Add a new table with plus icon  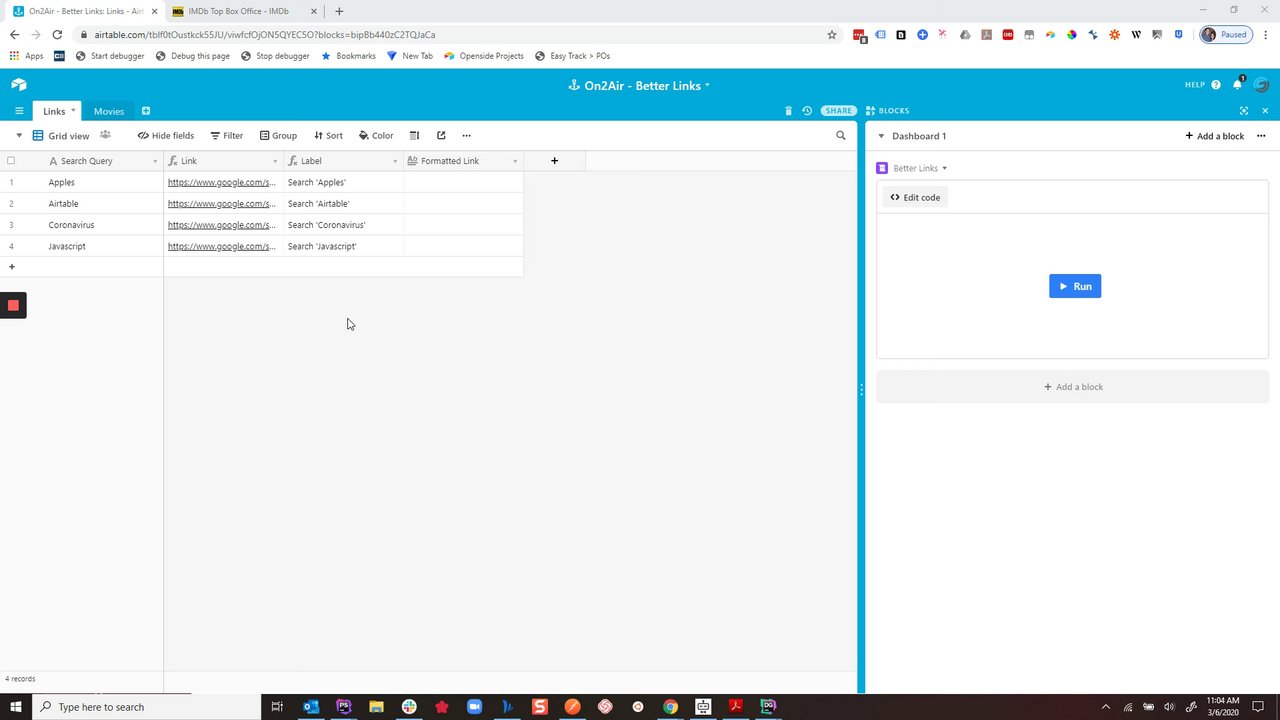(145, 111)
